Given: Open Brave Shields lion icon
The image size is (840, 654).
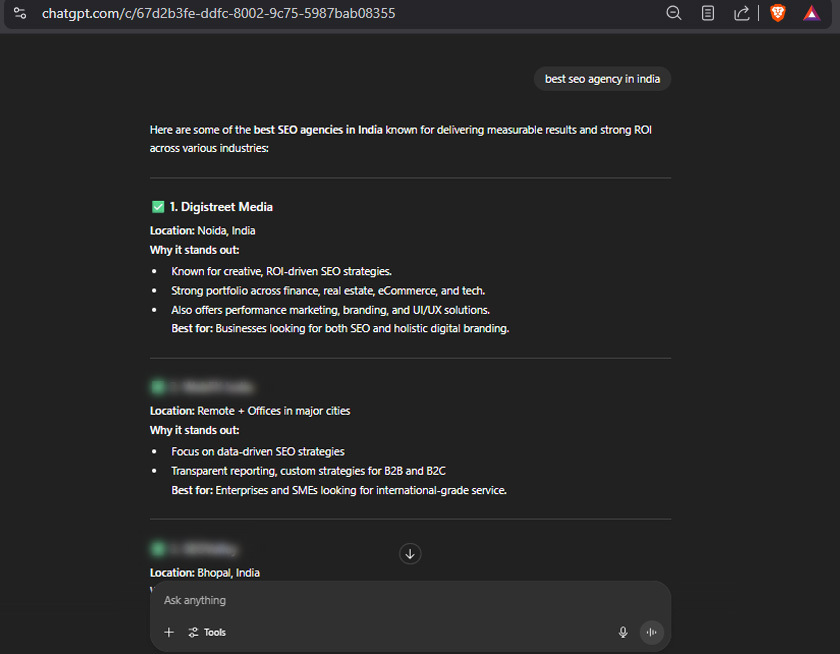Looking at the screenshot, I should tap(777, 13).
